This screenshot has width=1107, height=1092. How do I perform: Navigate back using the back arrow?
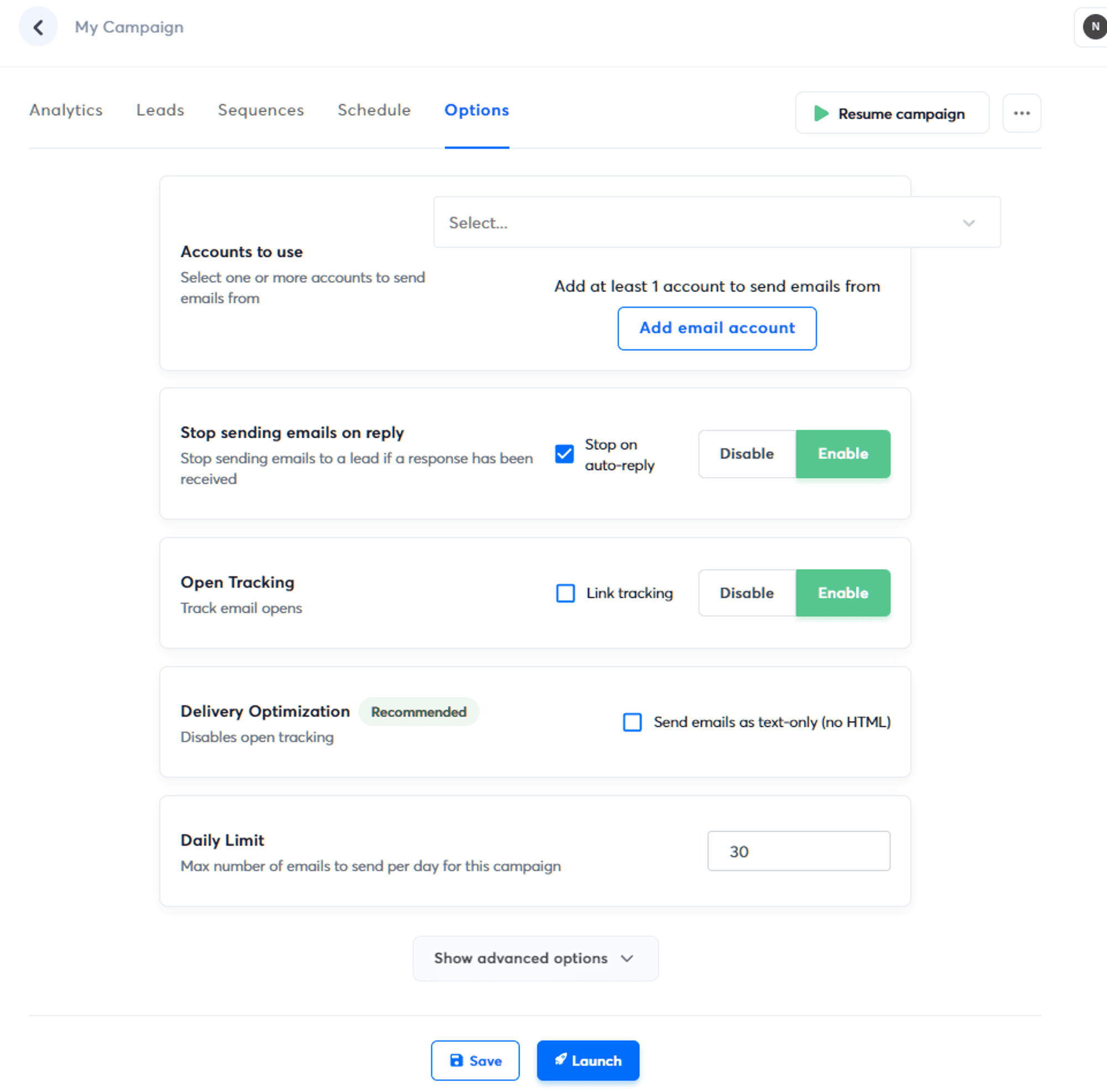tap(38, 27)
